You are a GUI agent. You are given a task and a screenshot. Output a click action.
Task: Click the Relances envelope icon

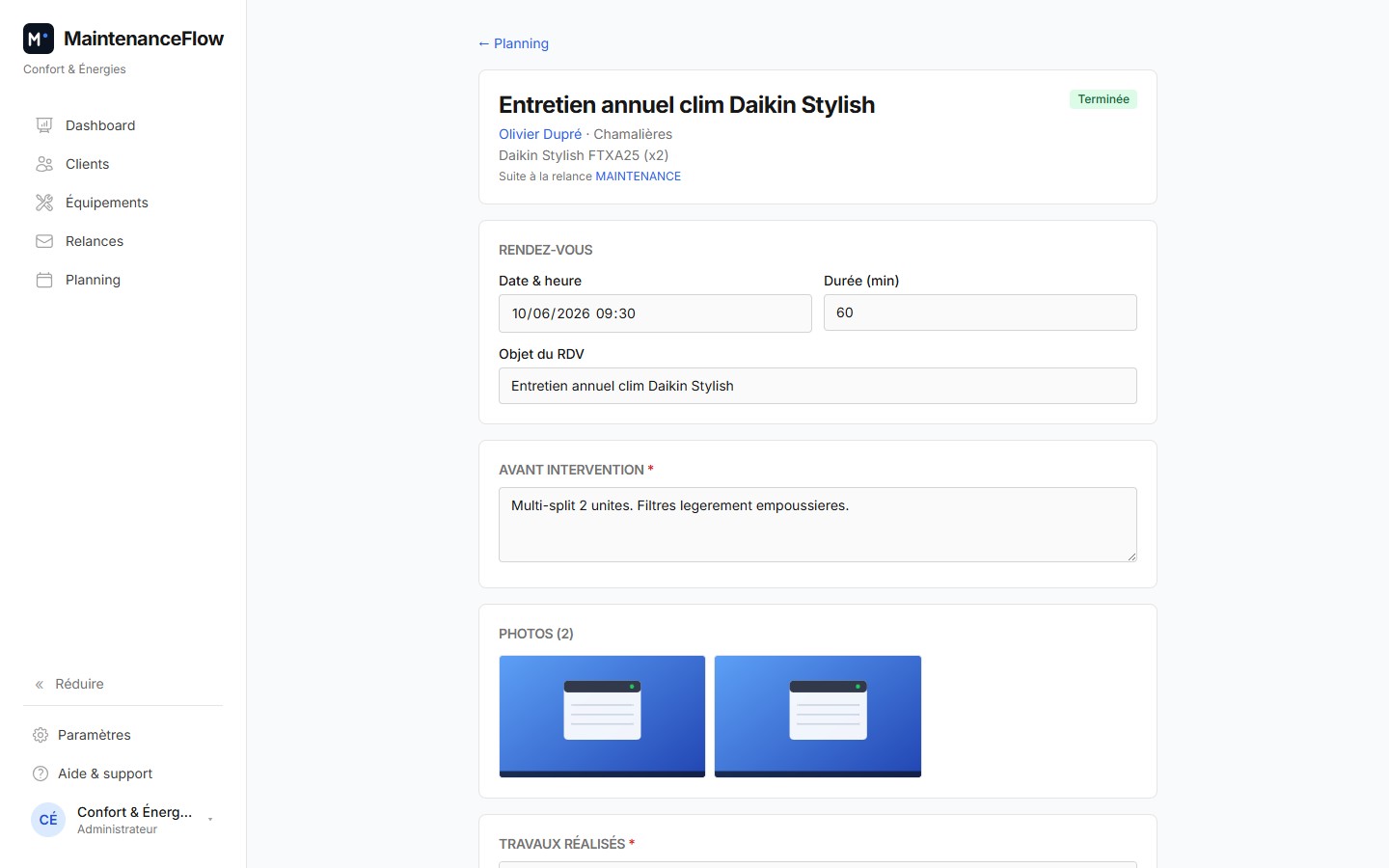(44, 241)
